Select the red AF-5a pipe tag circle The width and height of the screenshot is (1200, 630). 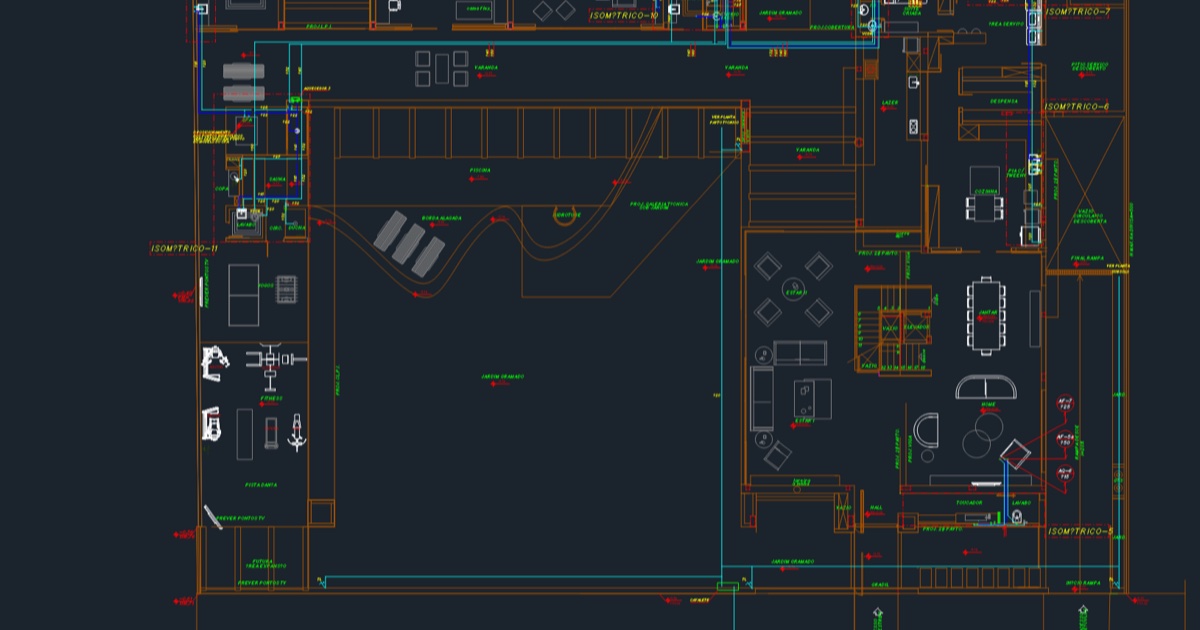click(x=1065, y=438)
